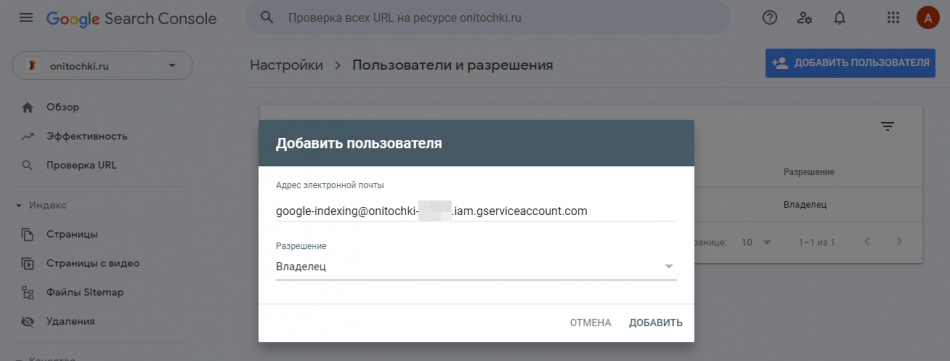This screenshot has width=950, height=361.
Task: Click the Добавить пользователя dialog title
Action: coord(359,144)
